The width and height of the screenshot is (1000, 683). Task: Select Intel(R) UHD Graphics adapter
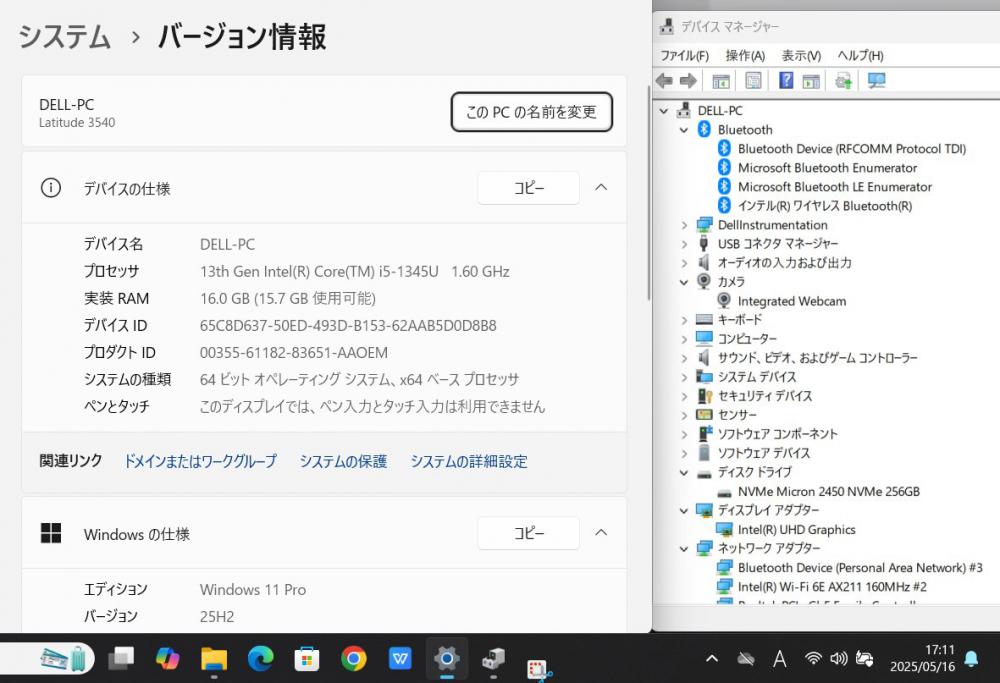(796, 530)
